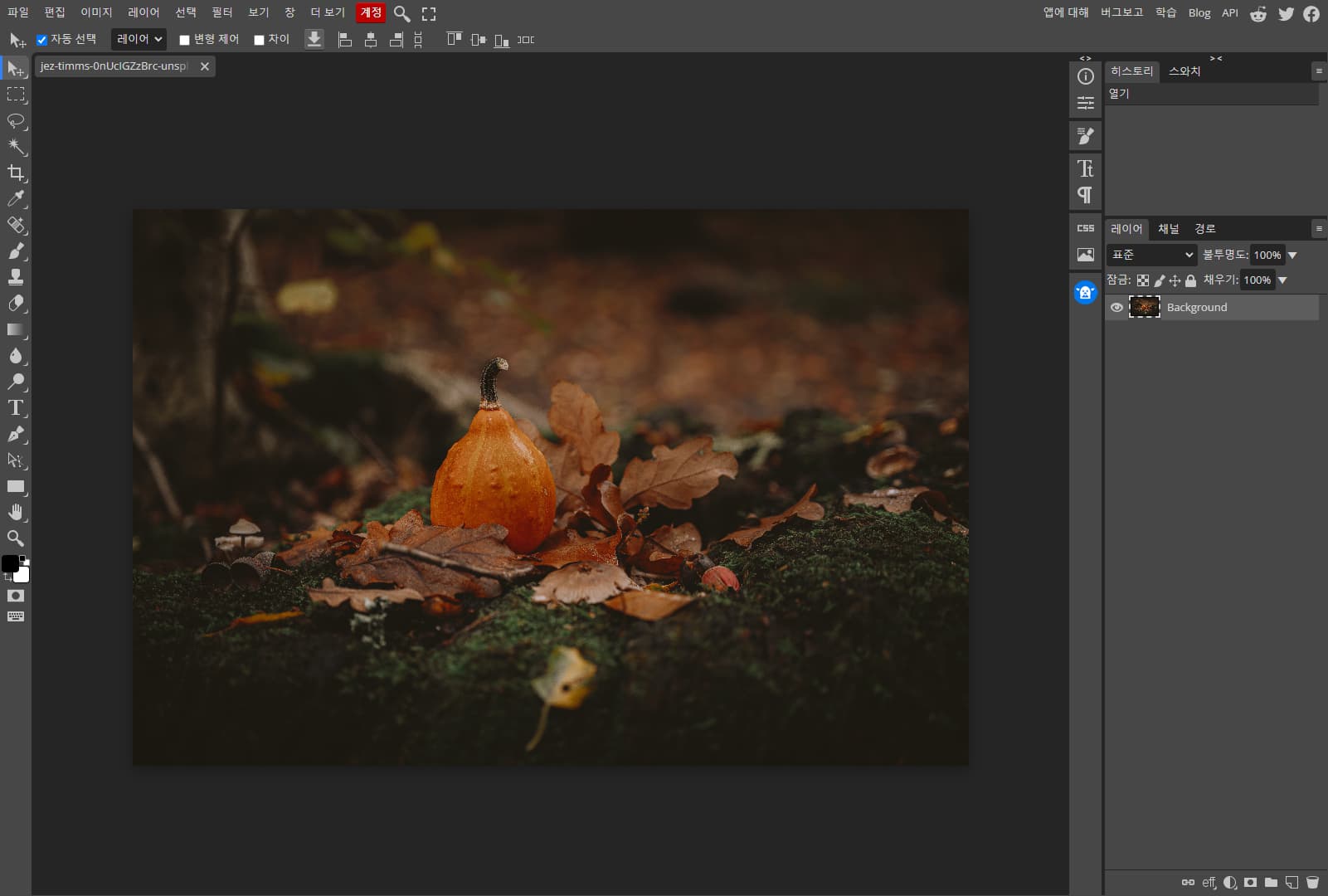Viewport: 1328px width, 896px height.
Task: Toggle lock all padlock icon
Action: 1190,280
